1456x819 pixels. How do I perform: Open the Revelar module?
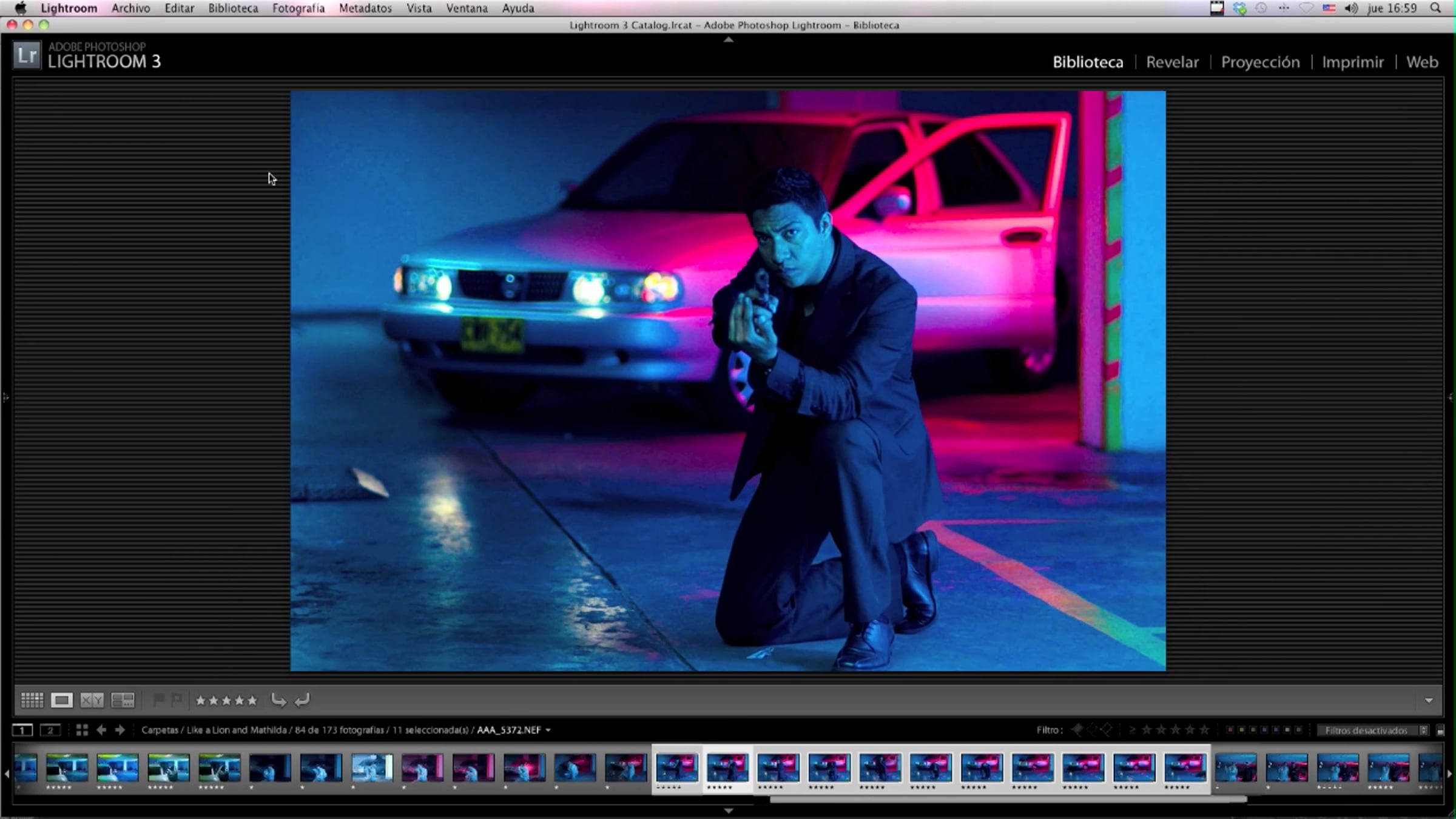point(1171,62)
